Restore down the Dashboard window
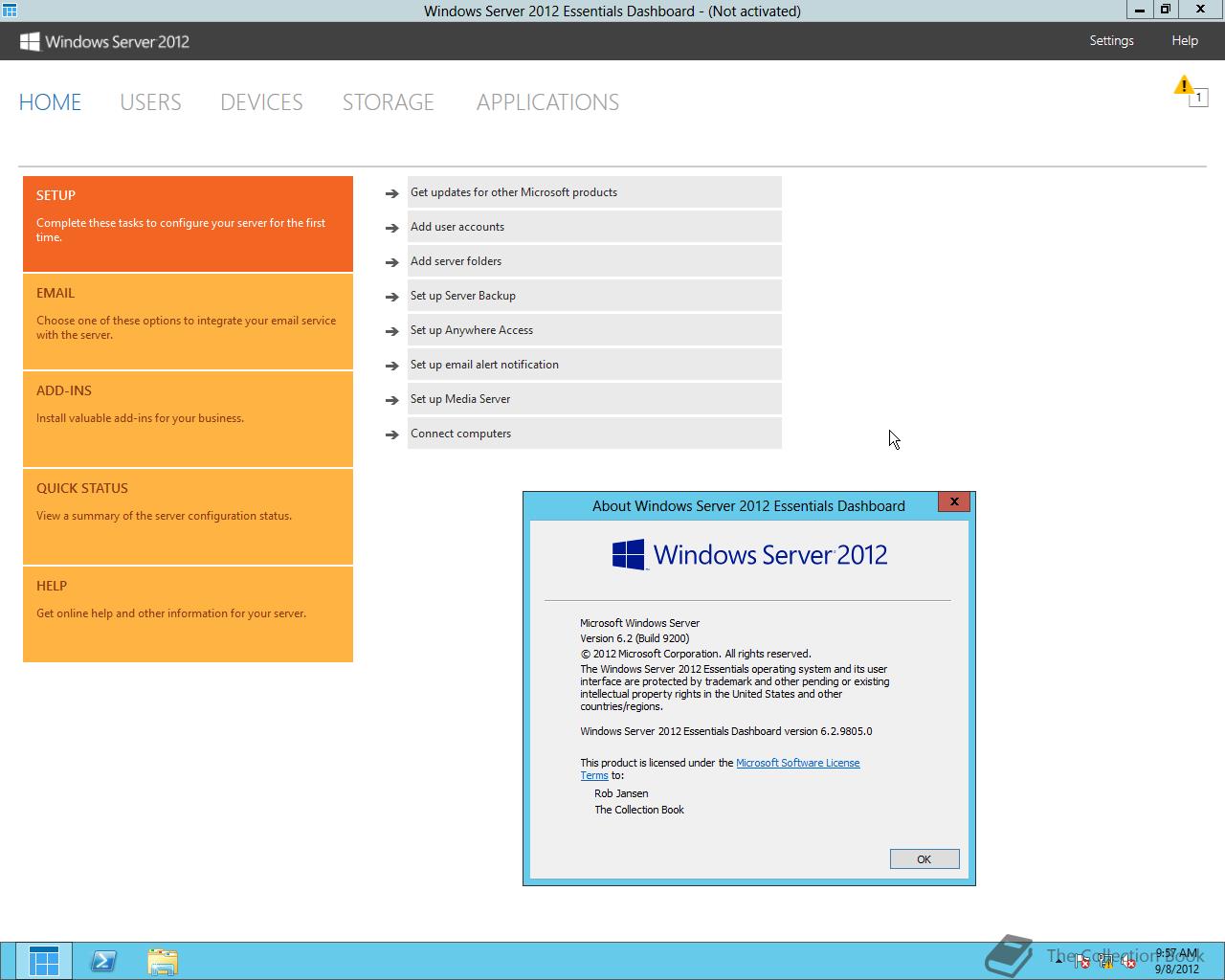1225x980 pixels. tap(1166, 10)
